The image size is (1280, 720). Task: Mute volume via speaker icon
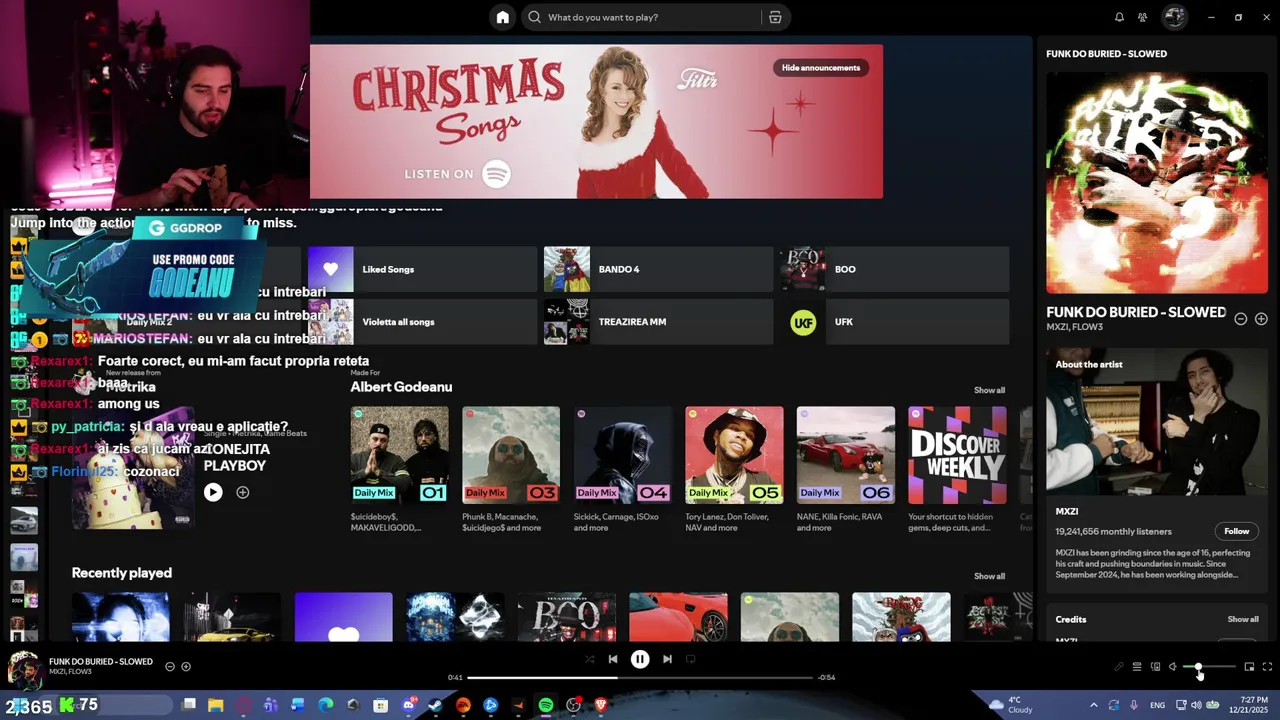click(x=1173, y=667)
